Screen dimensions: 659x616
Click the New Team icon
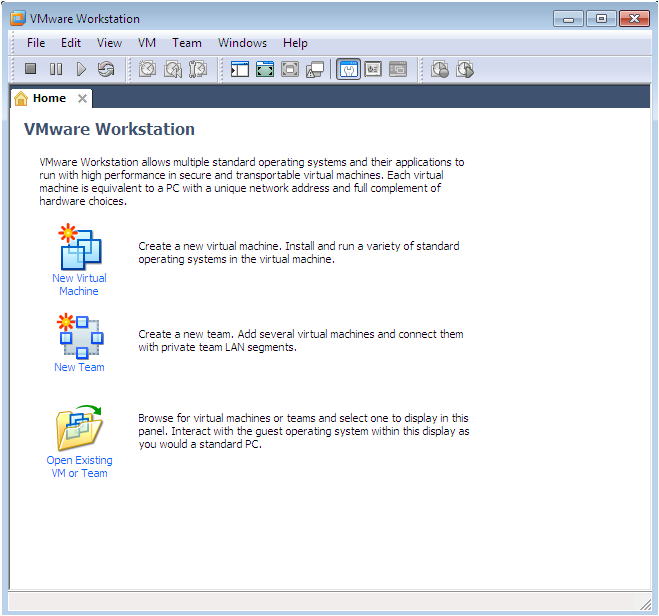[80, 336]
